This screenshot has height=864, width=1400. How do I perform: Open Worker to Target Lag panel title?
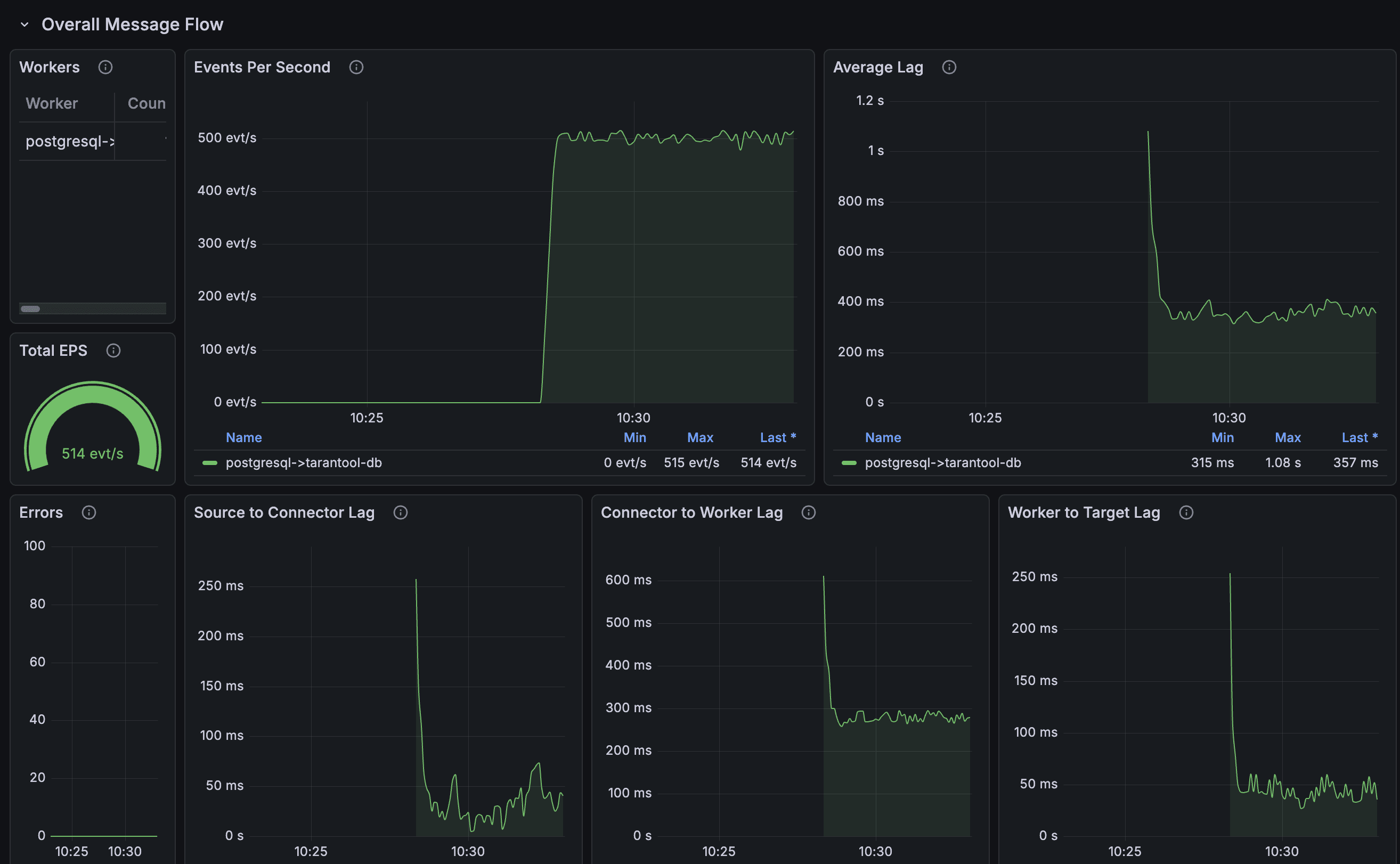[1084, 512]
